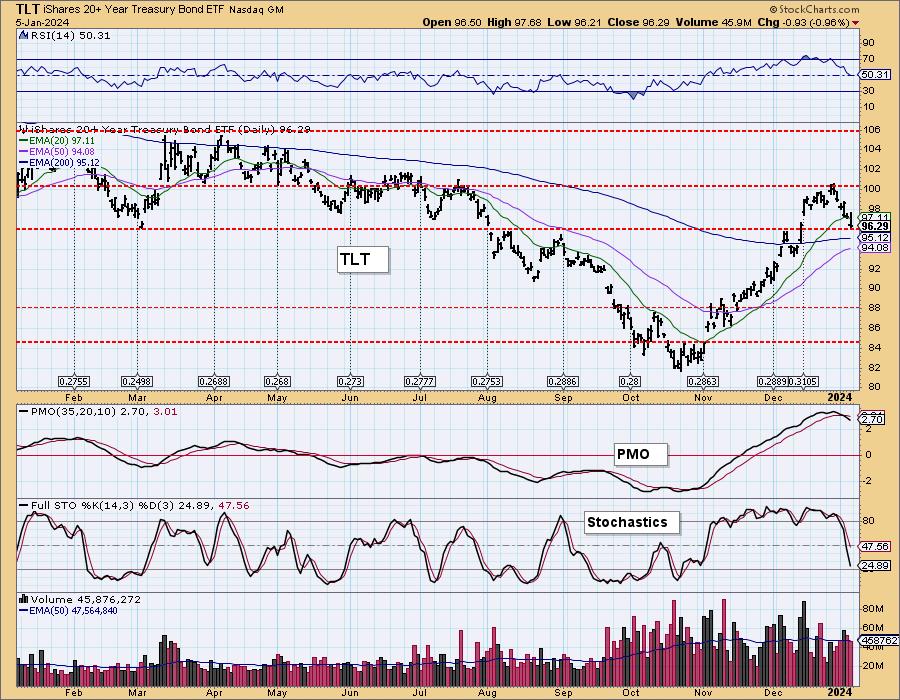Click the 0.2863 ratio label
The height and width of the screenshot is (700, 900).
pyautogui.click(x=703, y=382)
